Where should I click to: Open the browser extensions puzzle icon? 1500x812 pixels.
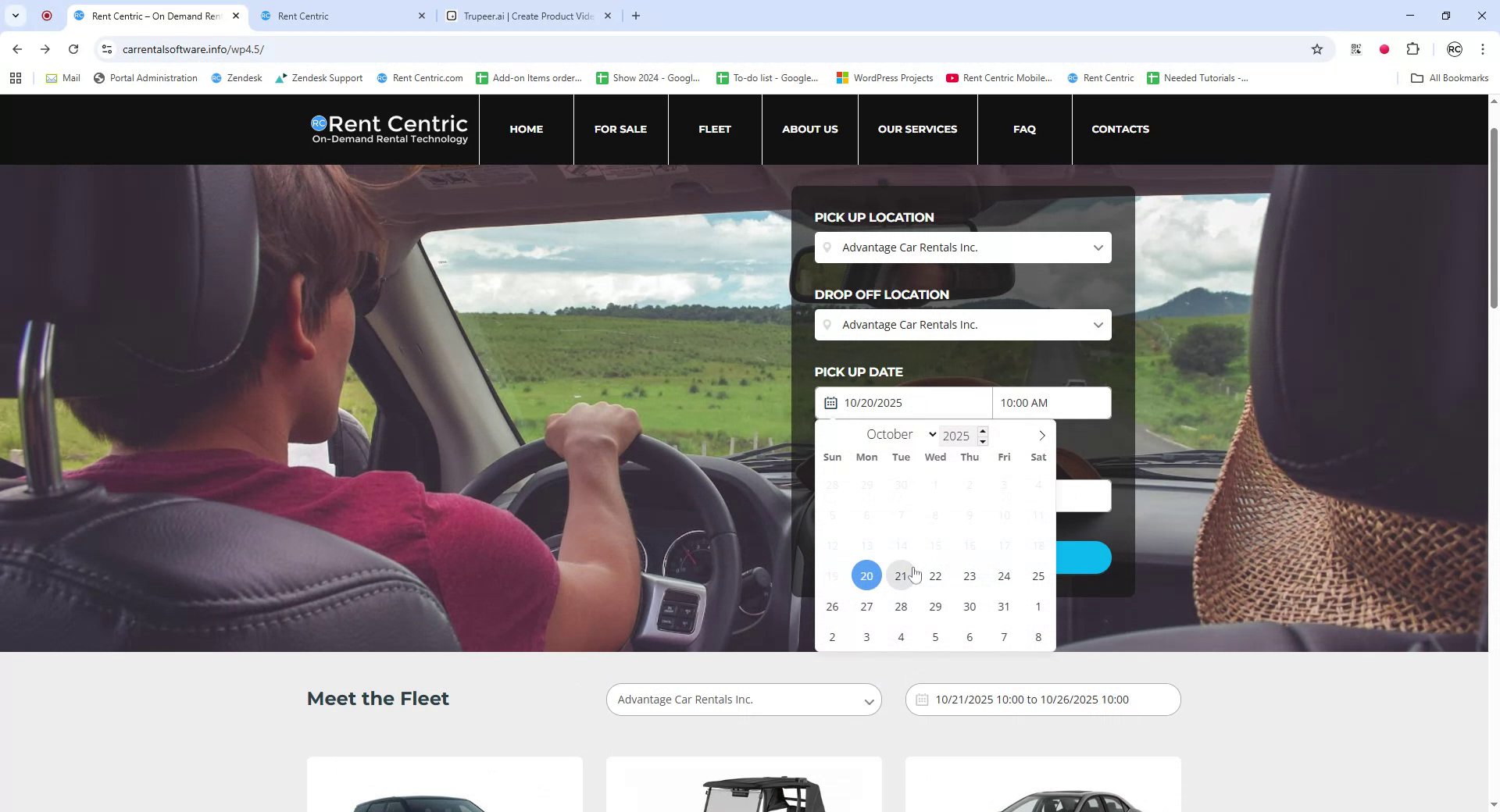(x=1413, y=49)
